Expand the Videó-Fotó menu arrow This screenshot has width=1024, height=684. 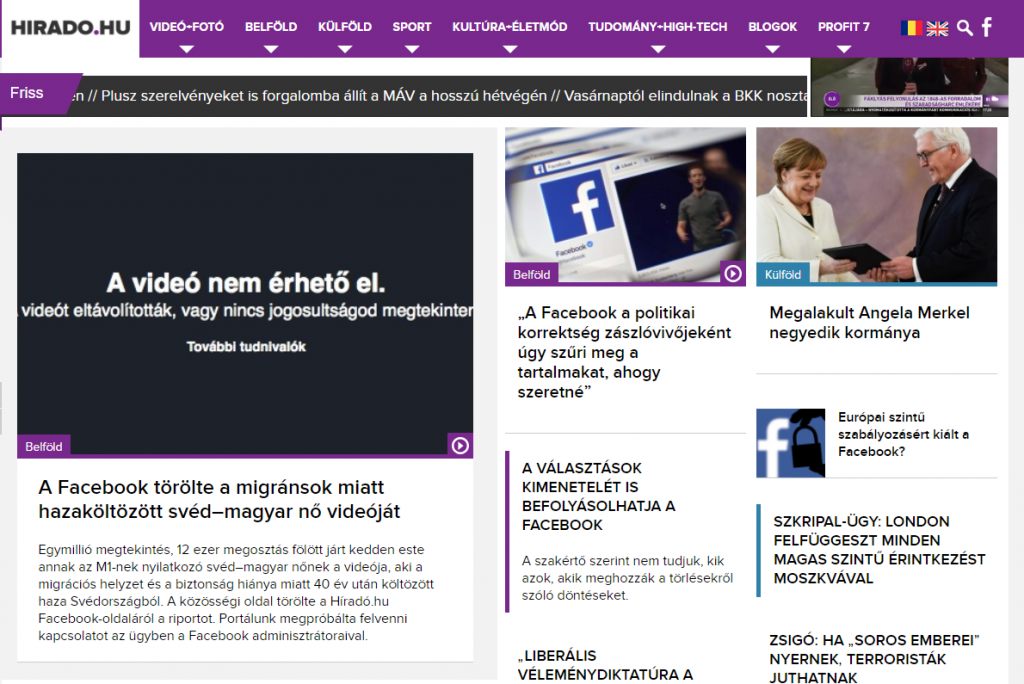point(187,48)
